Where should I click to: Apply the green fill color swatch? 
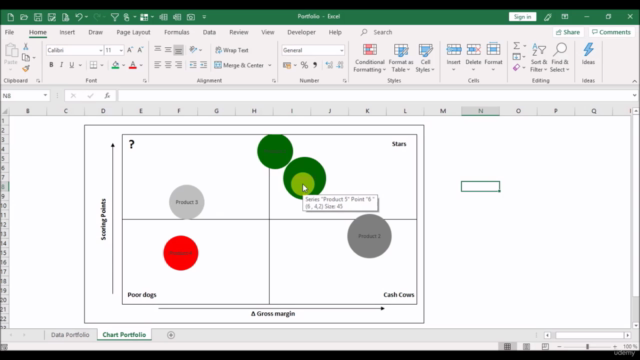pyautogui.click(x=115, y=65)
